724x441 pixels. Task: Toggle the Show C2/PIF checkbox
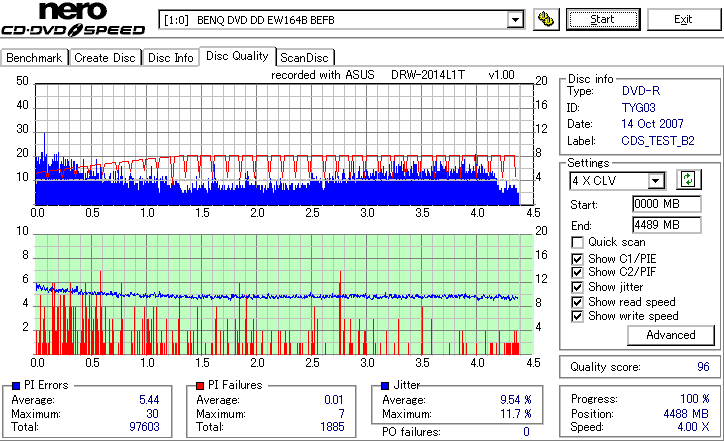pos(577,272)
